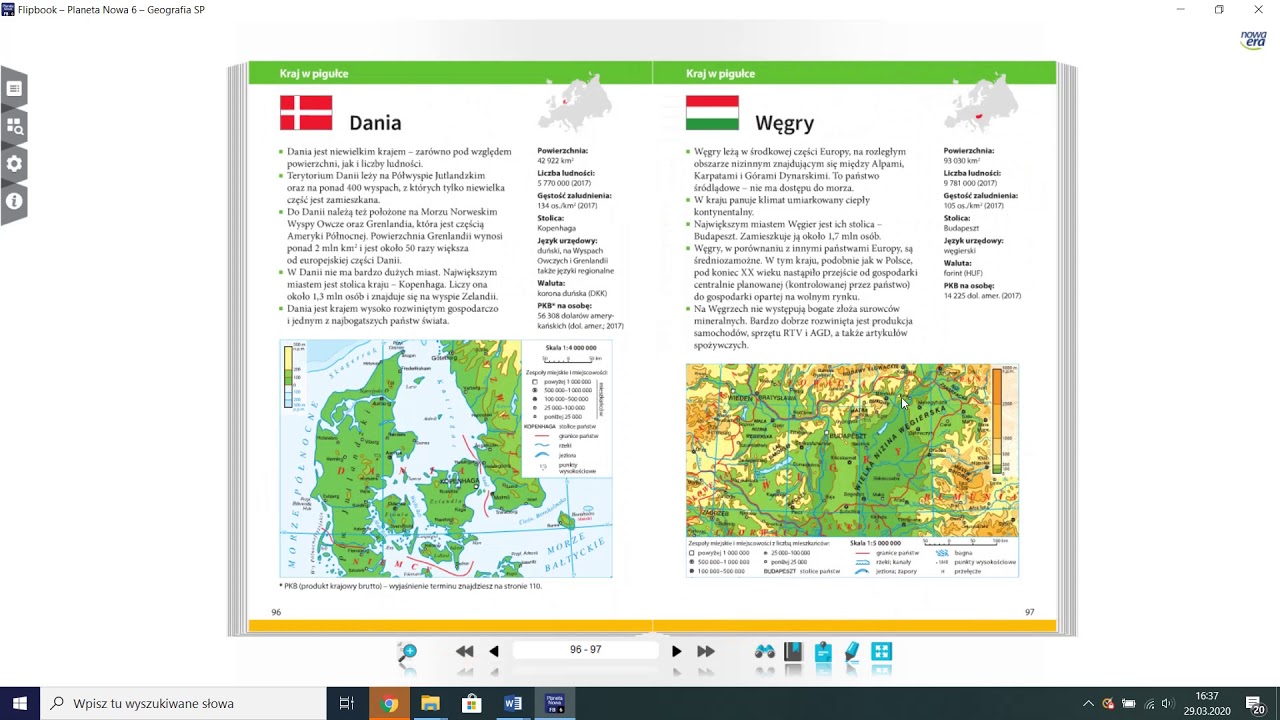1280x720 pixels.
Task: Show hidden system tray icons
Action: (x=1088, y=703)
